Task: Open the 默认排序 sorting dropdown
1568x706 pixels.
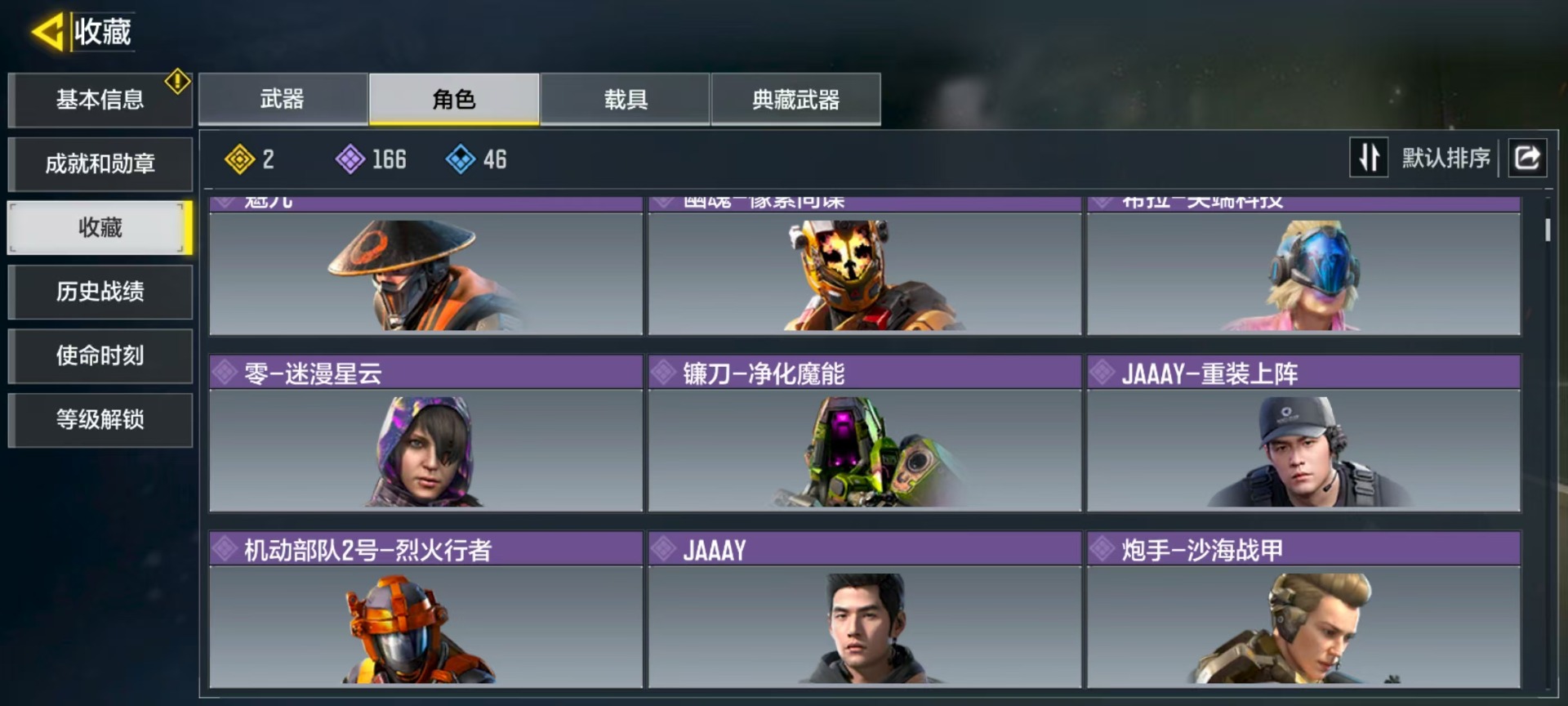Action: pos(1445,158)
